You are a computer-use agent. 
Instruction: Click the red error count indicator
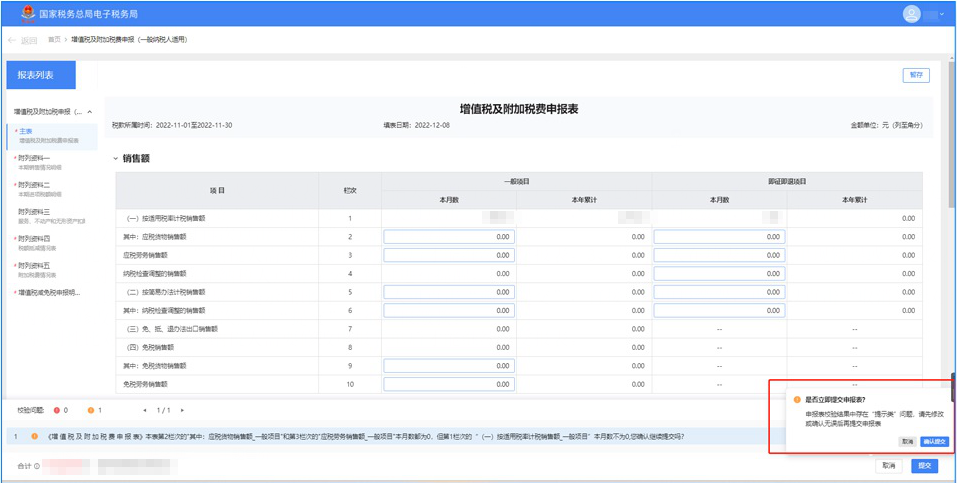58,410
